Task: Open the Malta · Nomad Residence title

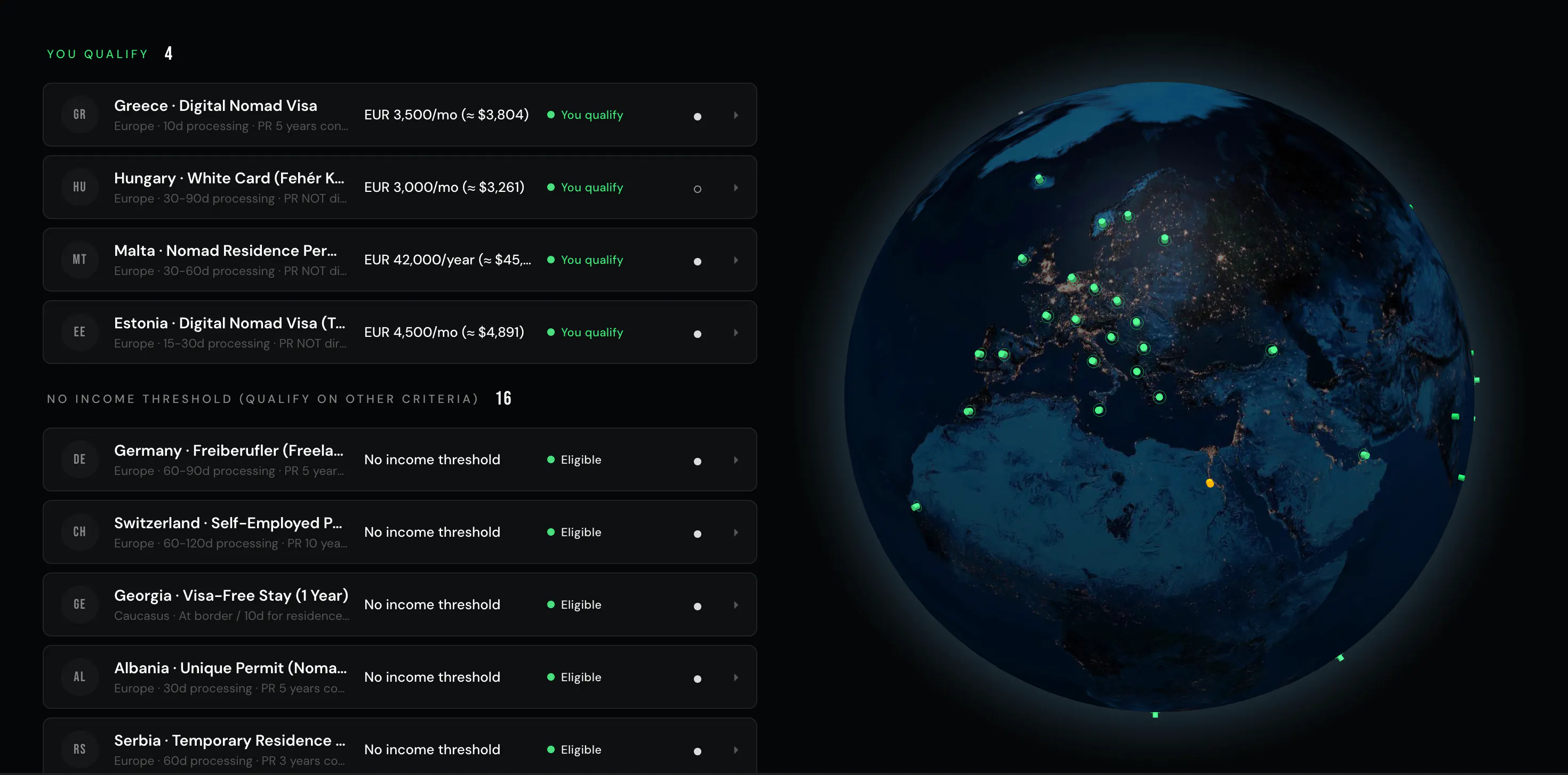Action: point(225,251)
